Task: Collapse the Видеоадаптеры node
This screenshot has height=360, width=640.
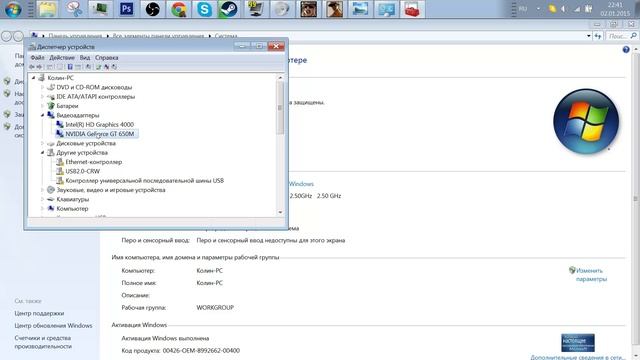Action: (42, 115)
